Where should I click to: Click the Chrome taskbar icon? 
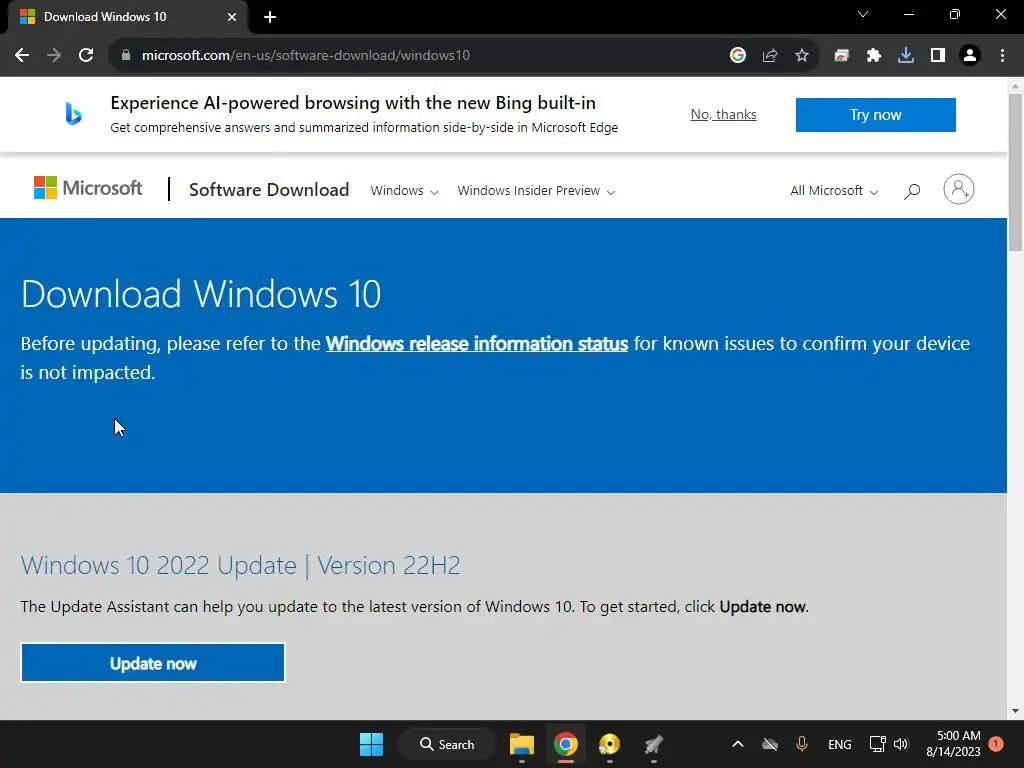566,744
